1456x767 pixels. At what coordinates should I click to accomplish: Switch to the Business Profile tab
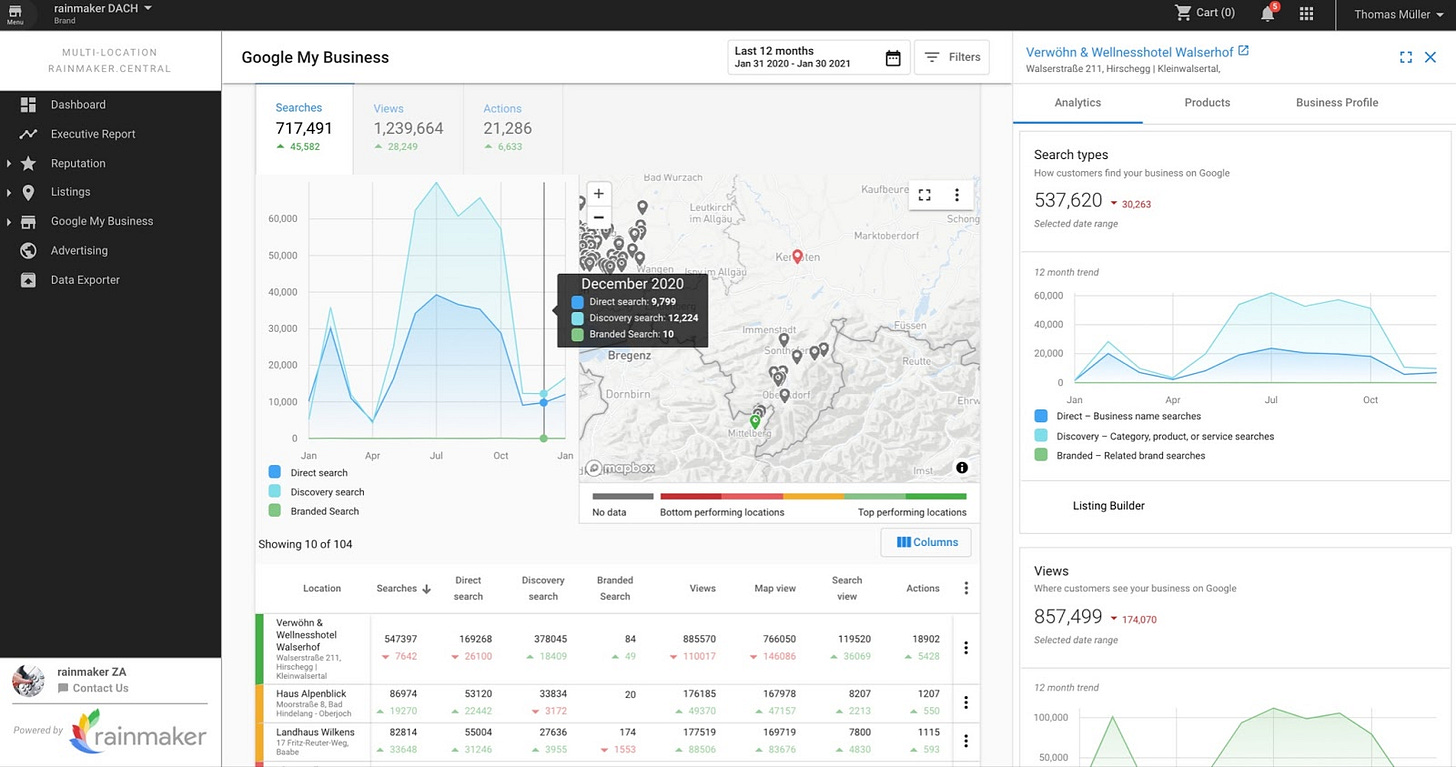(x=1337, y=103)
